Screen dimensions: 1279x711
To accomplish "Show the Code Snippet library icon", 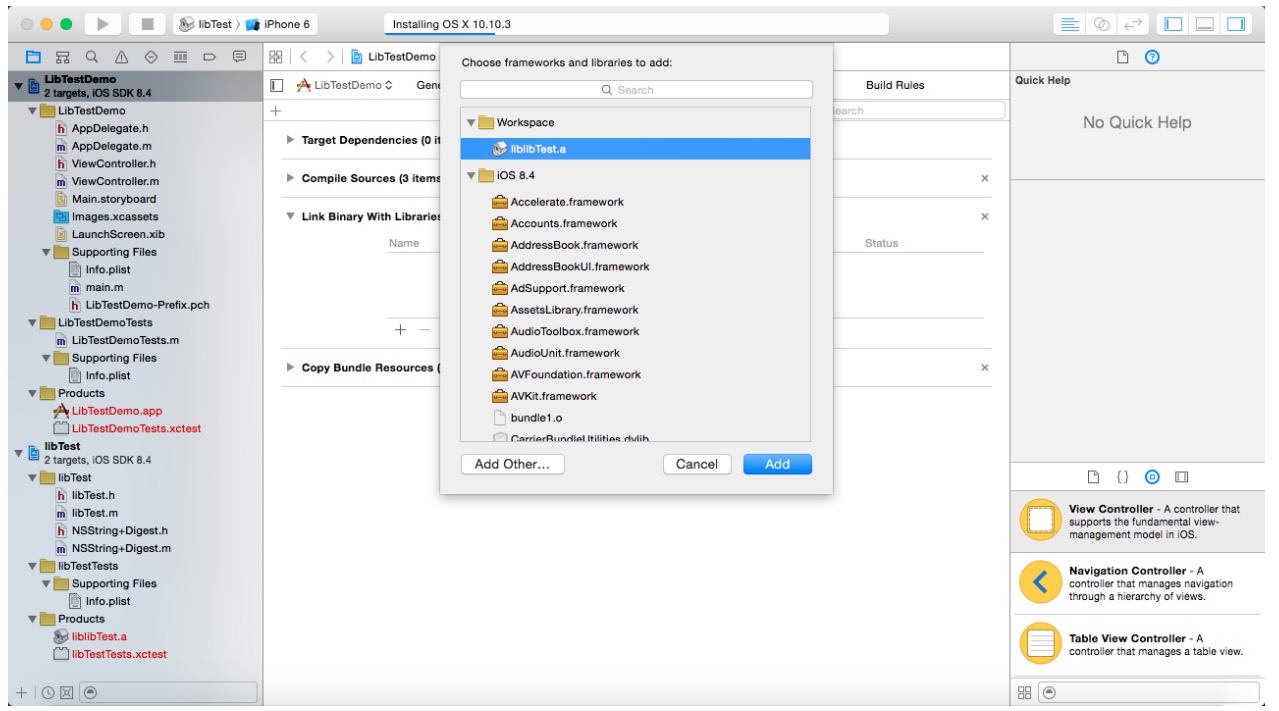I will 1123,477.
